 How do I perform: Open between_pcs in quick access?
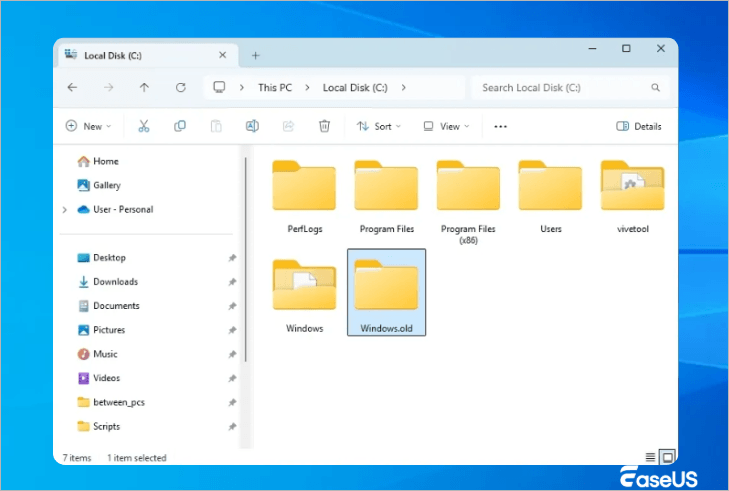(111, 402)
